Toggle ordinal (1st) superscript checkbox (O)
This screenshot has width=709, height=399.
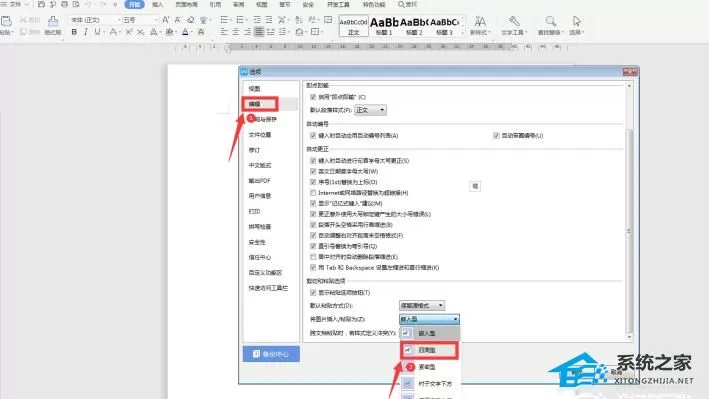click(x=313, y=182)
